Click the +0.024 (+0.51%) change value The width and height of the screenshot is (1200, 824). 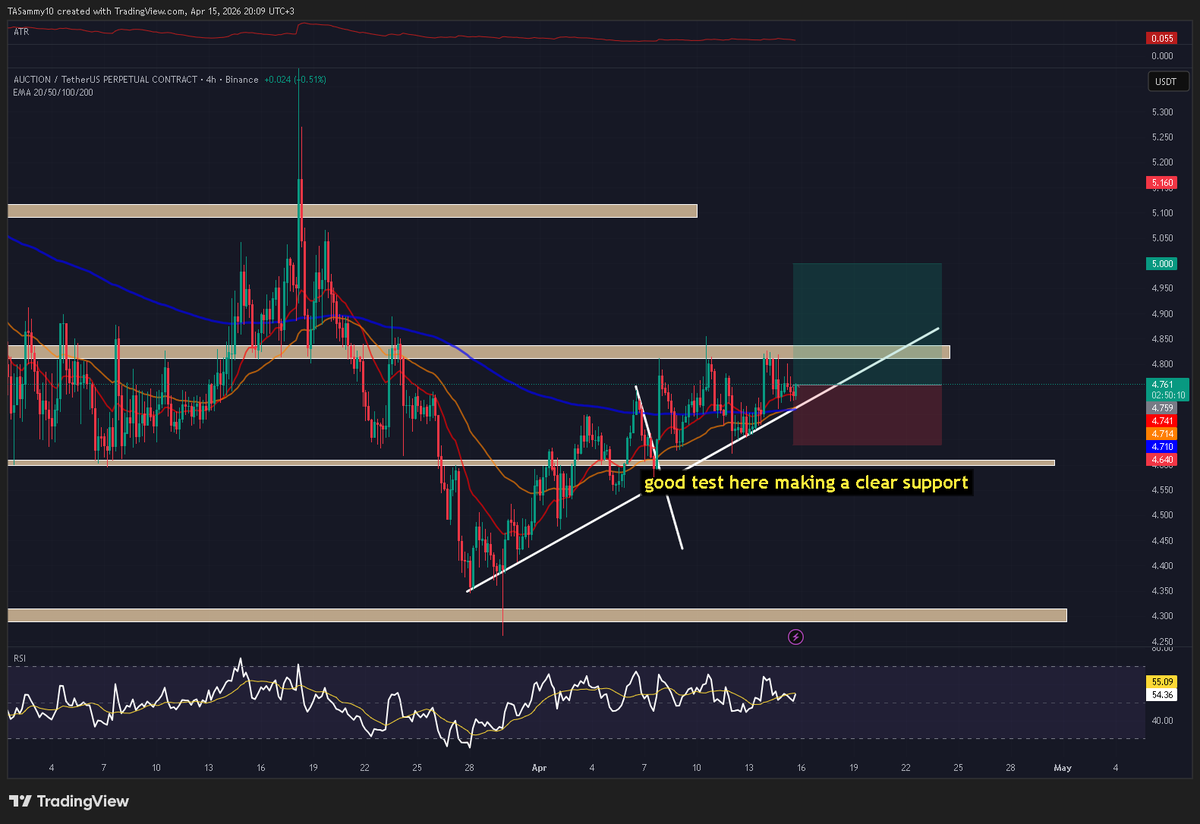coord(295,79)
